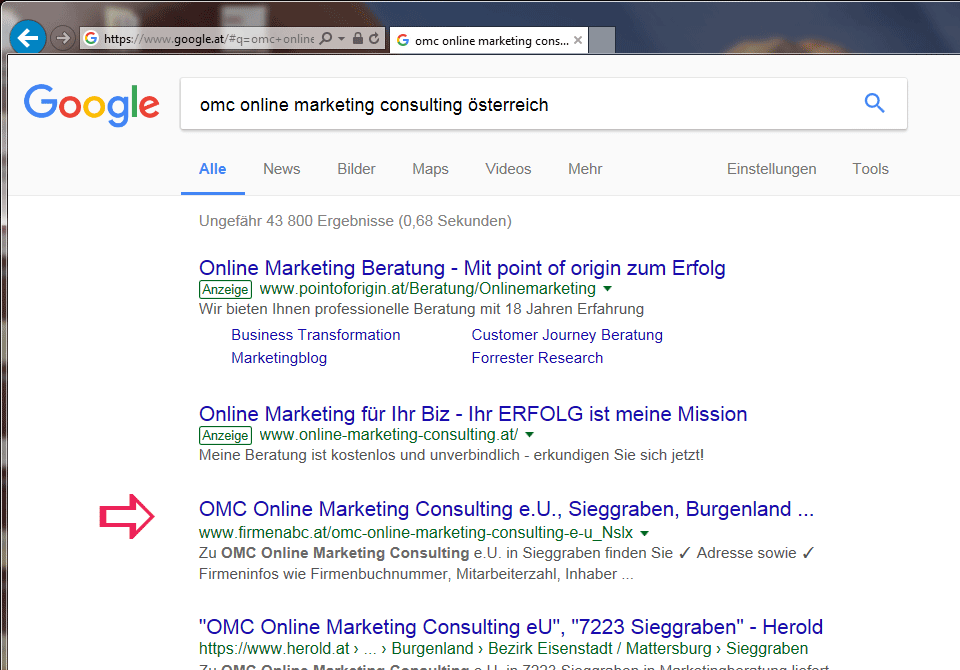This screenshot has height=670, width=960.
Task: Open the address bar autocomplete dropdown arrow
Action: click(342, 39)
